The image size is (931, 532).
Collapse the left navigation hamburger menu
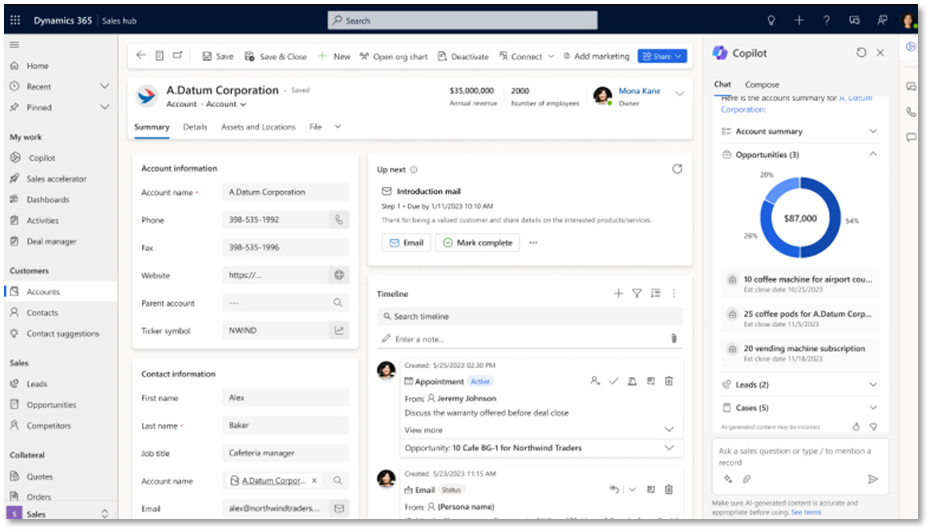tap(14, 45)
